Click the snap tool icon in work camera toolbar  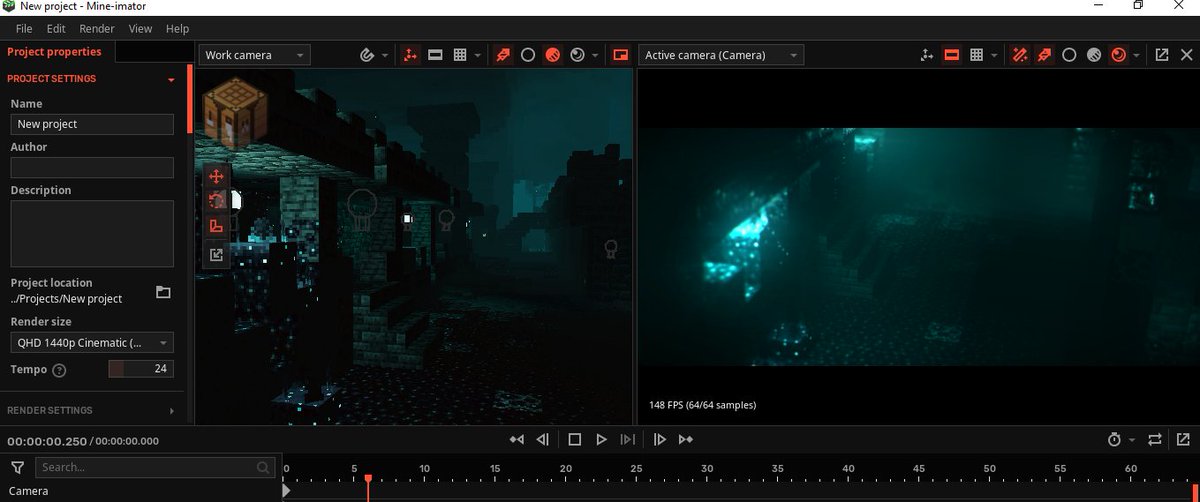[x=368, y=55]
